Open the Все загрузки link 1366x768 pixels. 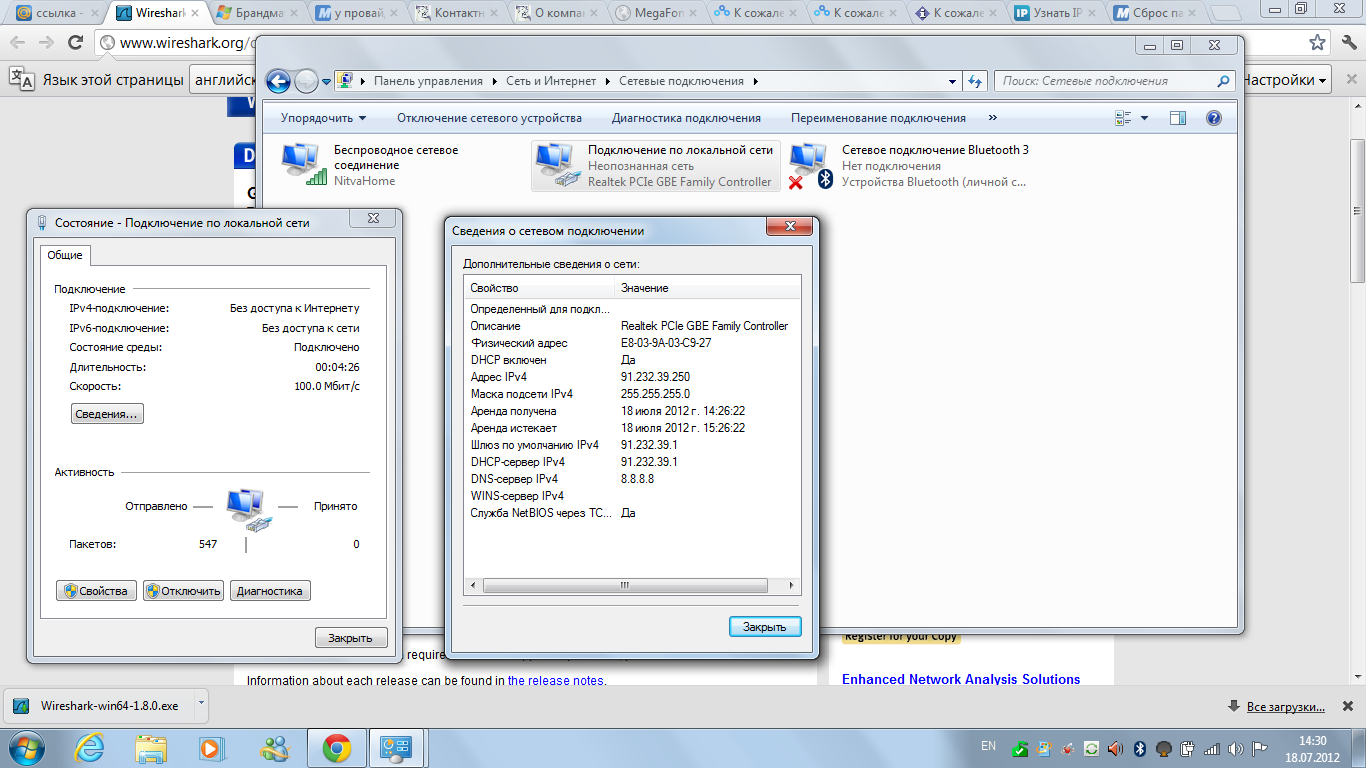point(1286,707)
